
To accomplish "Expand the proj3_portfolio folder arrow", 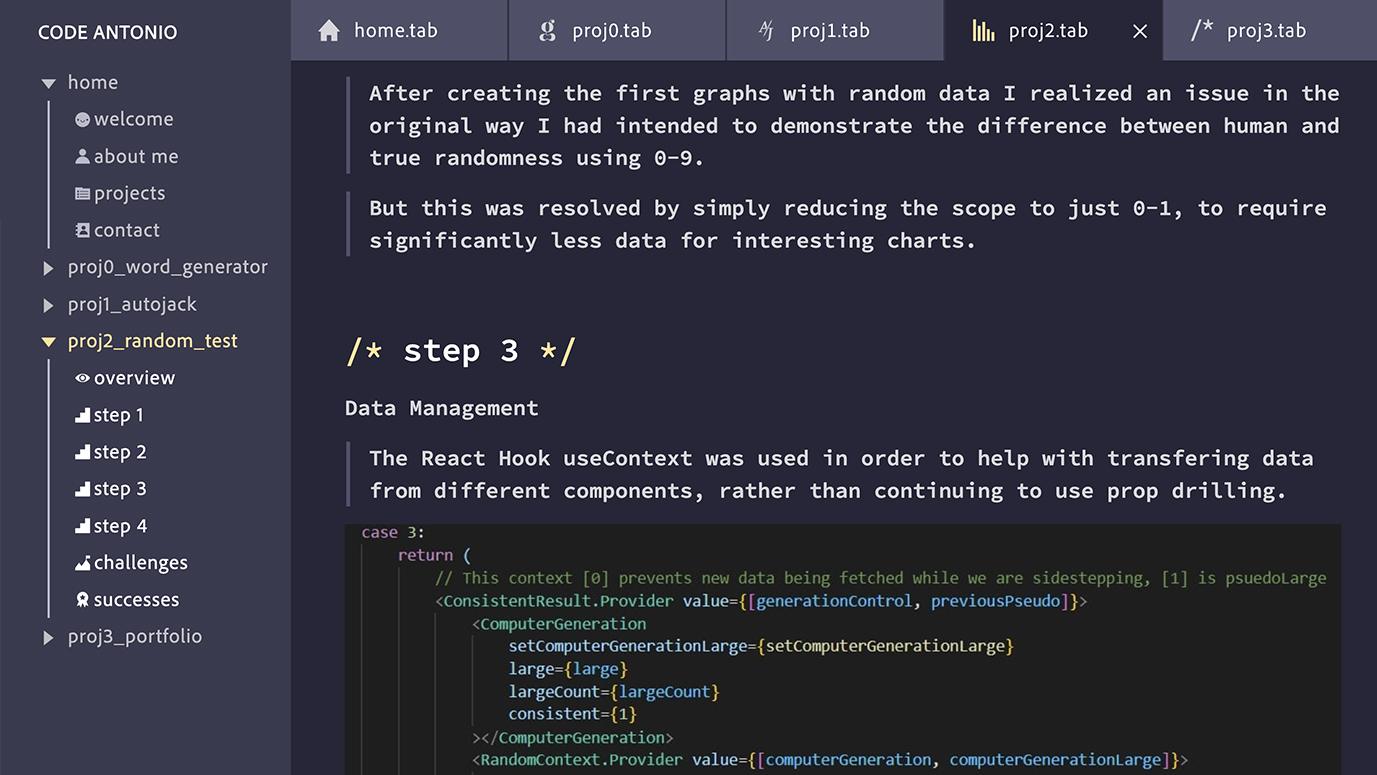I will [x=48, y=637].
